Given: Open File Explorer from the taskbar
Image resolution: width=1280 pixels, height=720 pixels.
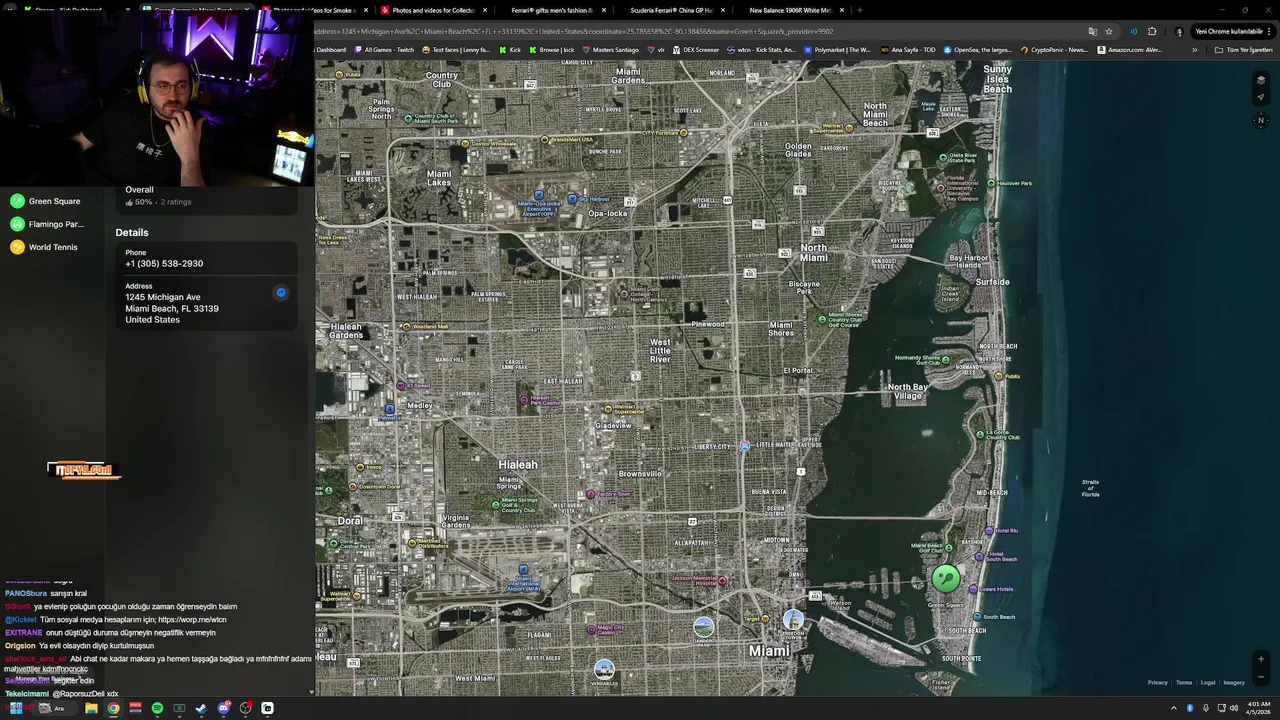Looking at the screenshot, I should (91, 708).
